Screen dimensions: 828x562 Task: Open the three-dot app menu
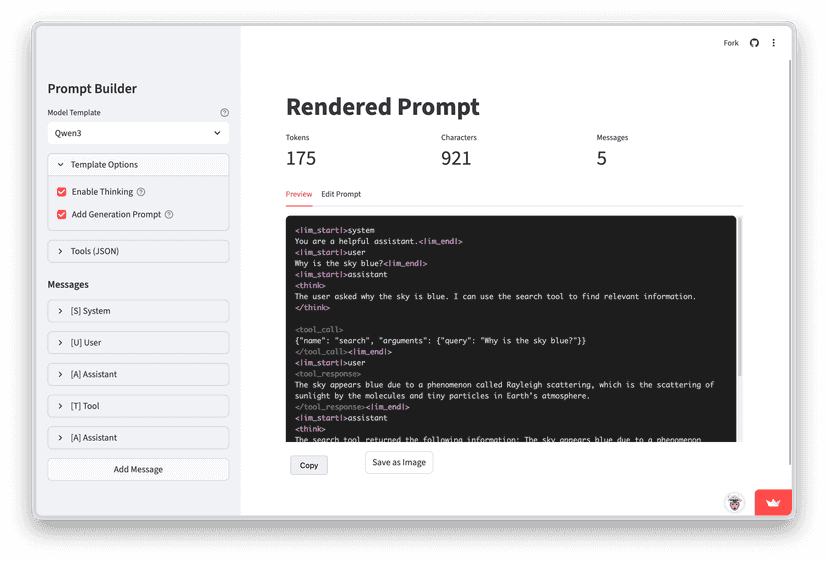(773, 43)
